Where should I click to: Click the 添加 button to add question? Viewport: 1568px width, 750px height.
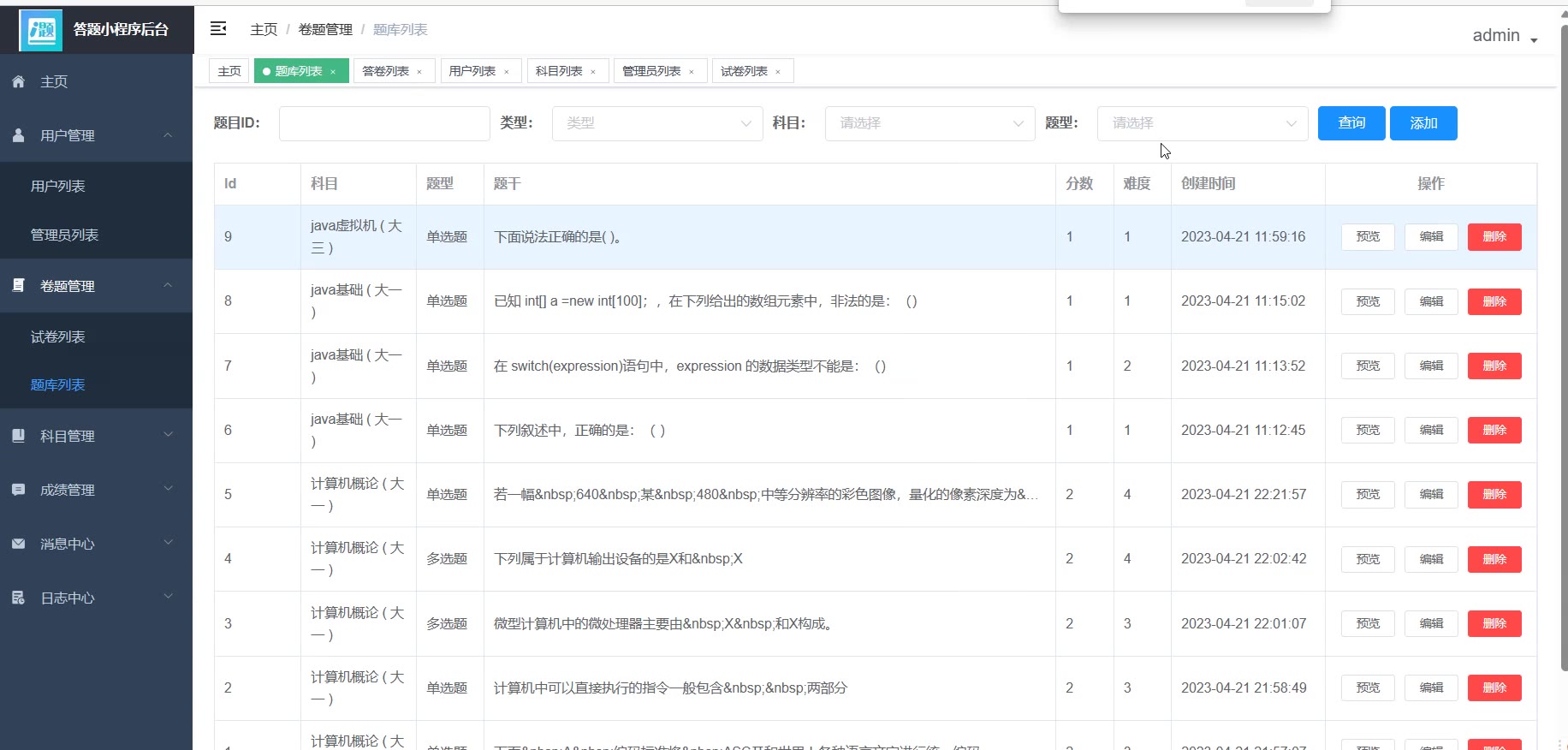coord(1423,123)
